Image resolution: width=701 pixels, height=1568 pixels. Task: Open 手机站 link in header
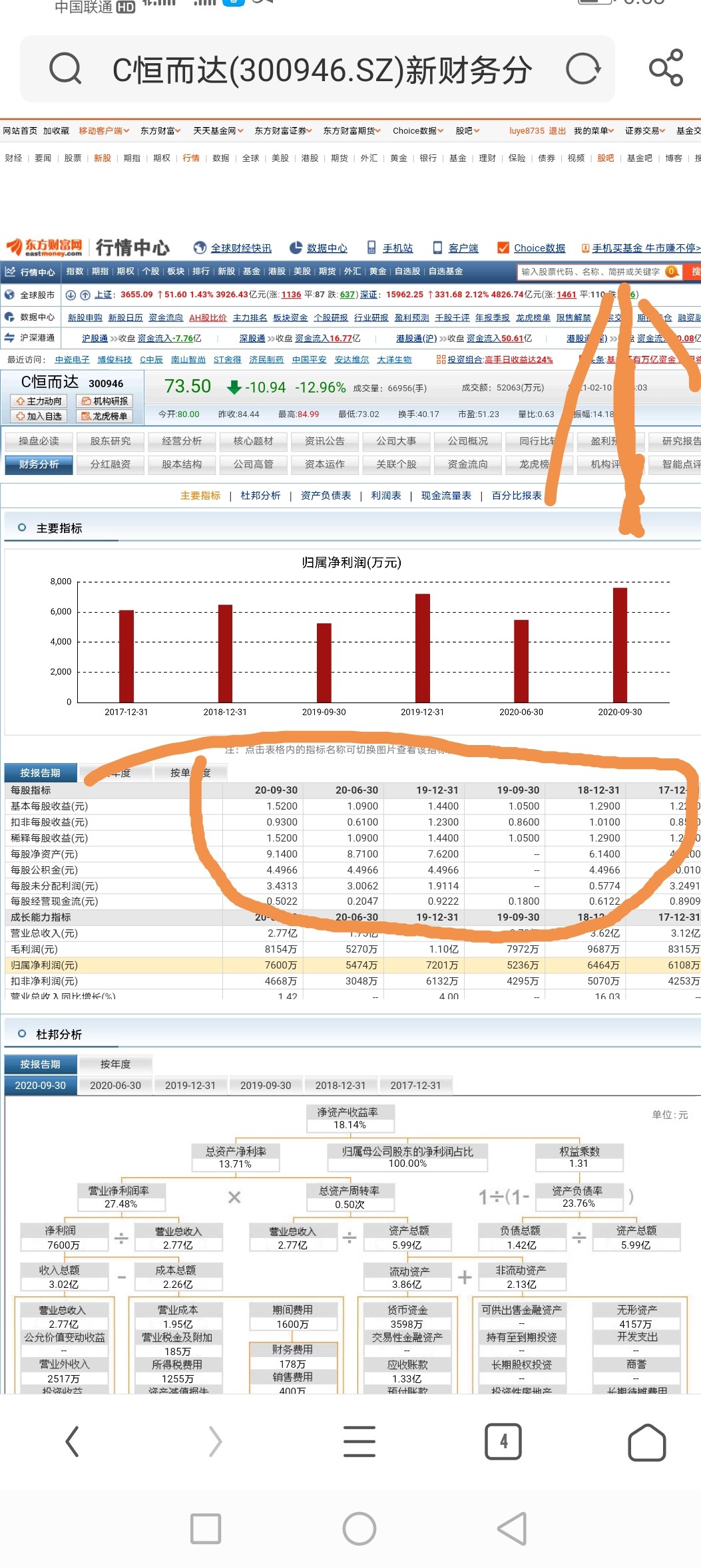click(x=390, y=248)
